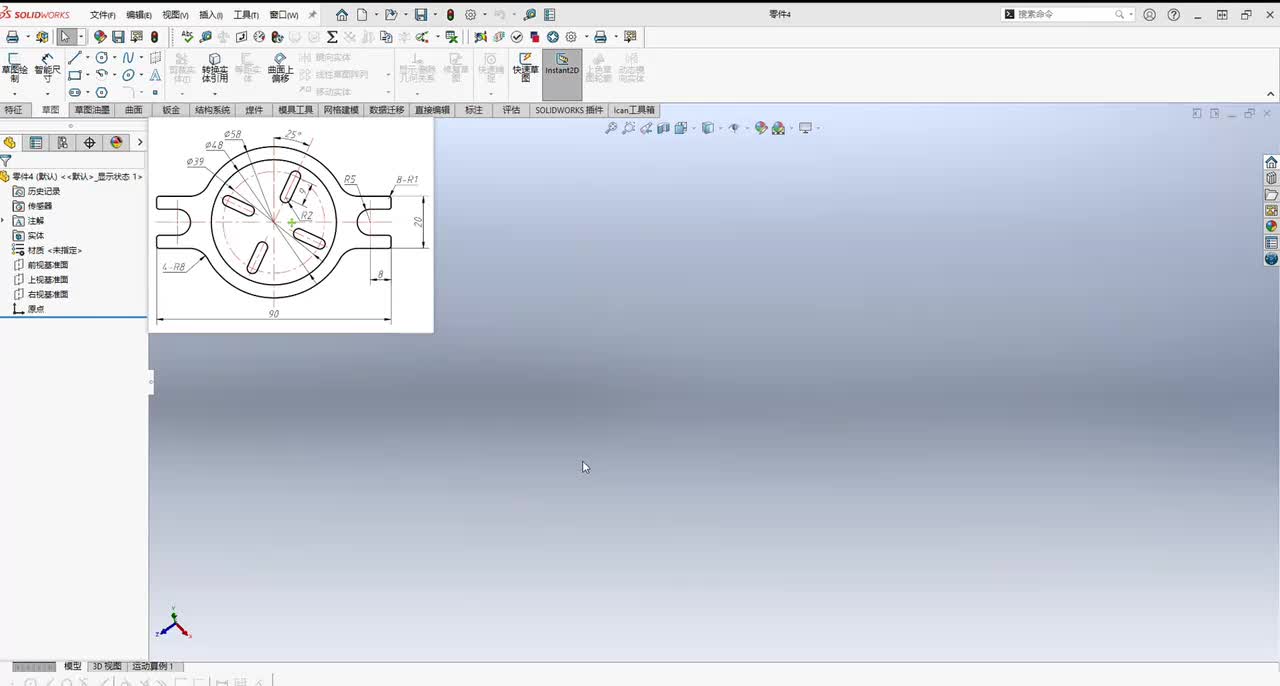Screen dimensions: 1280x686
Task: Click the reference drawing image thumbnail
Action: point(291,225)
